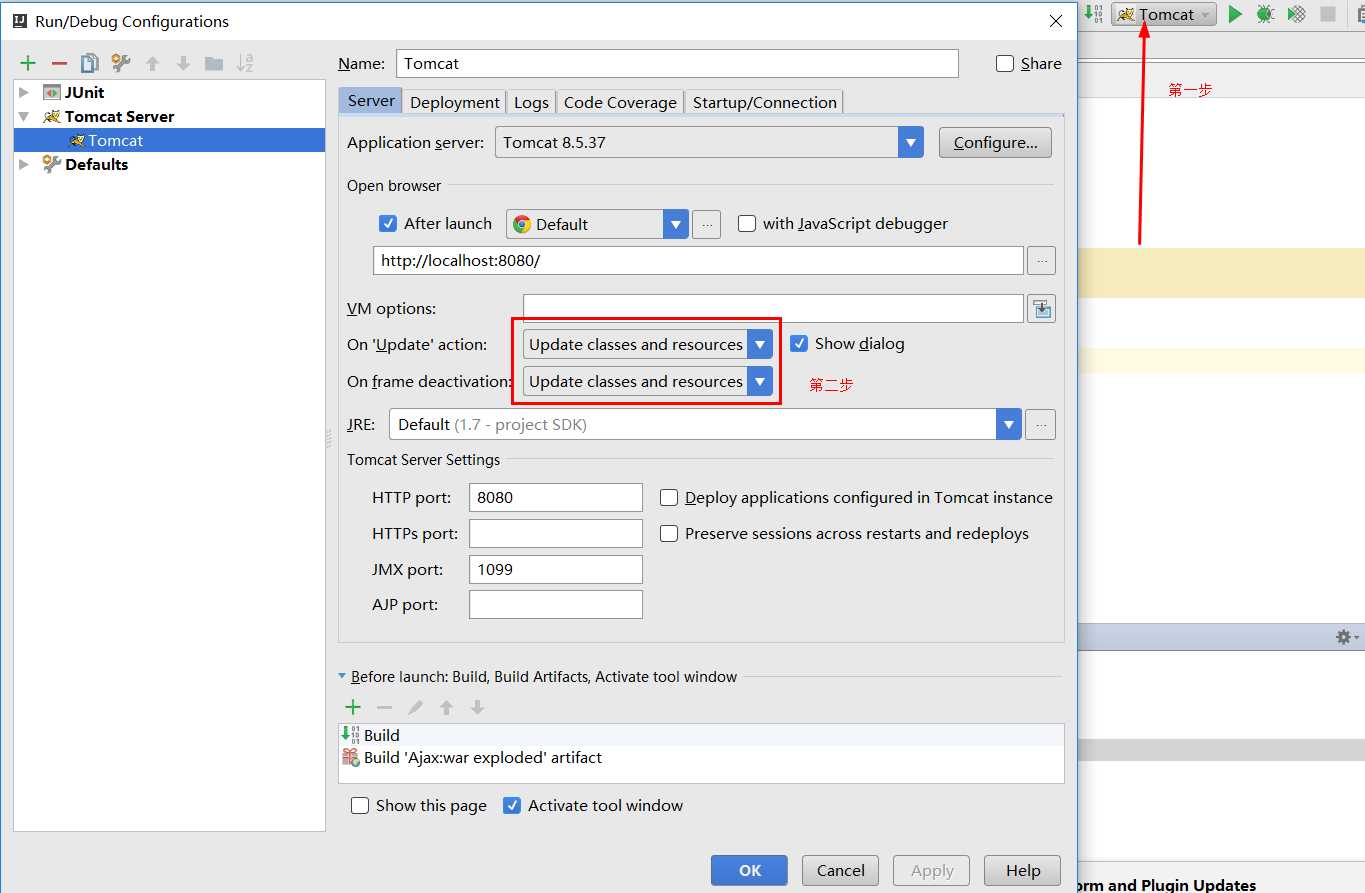This screenshot has height=893, width=1365.
Task: Expand the JUnit tree node
Action: [x=24, y=92]
